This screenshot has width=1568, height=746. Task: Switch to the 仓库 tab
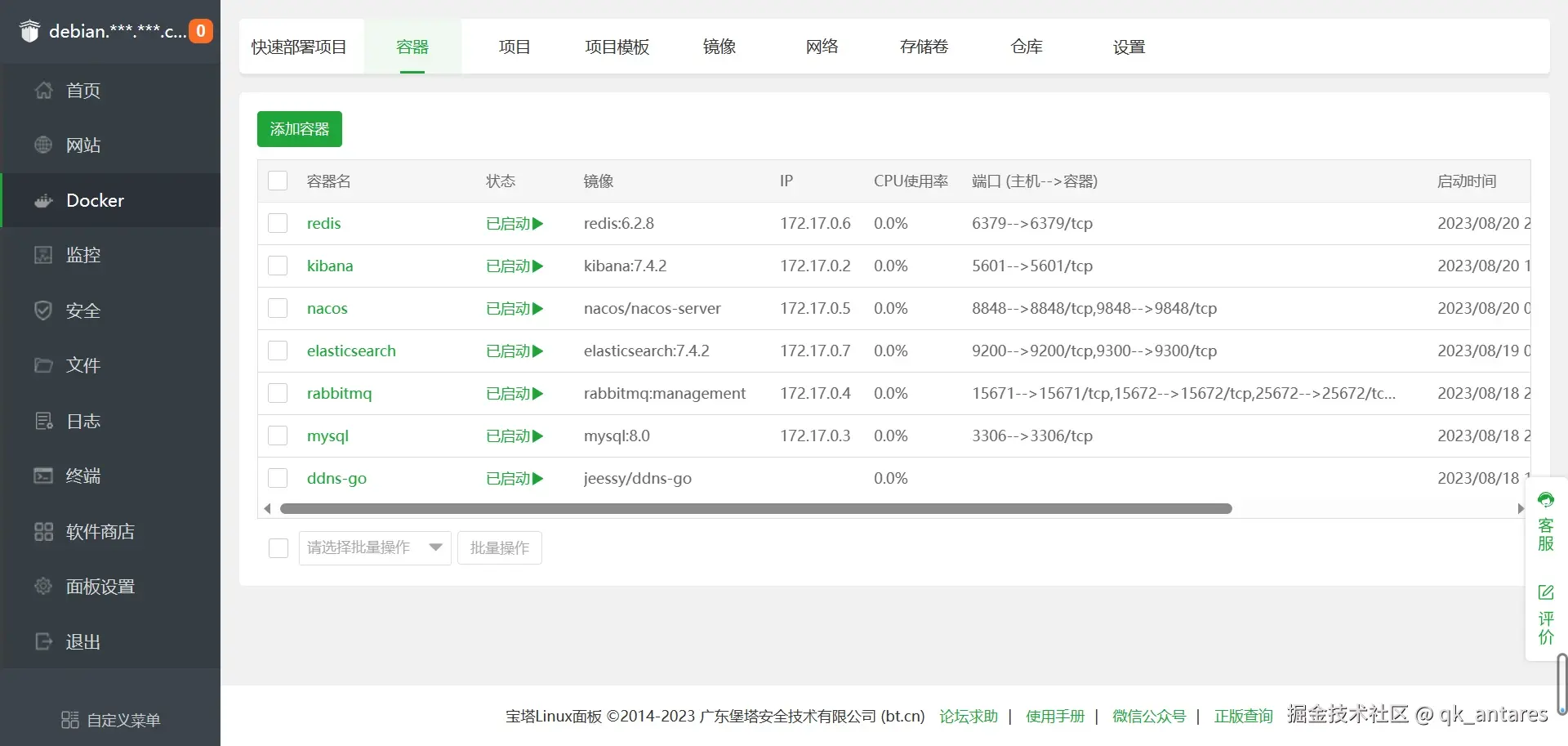coord(1027,47)
